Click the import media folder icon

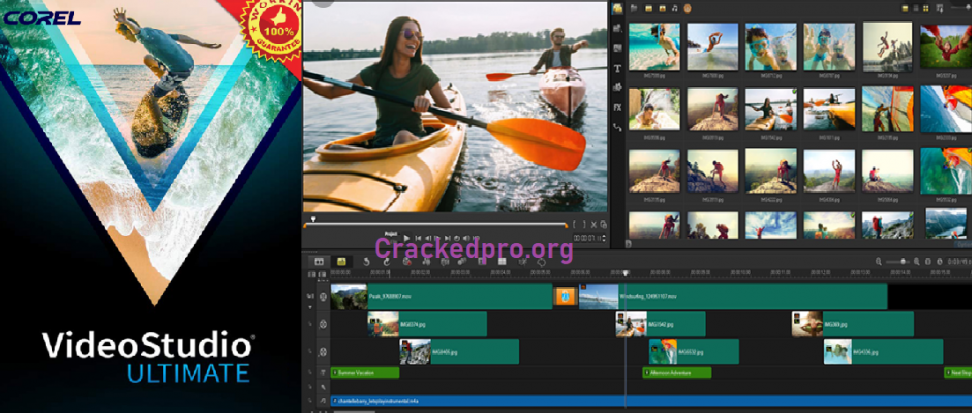[x=634, y=8]
